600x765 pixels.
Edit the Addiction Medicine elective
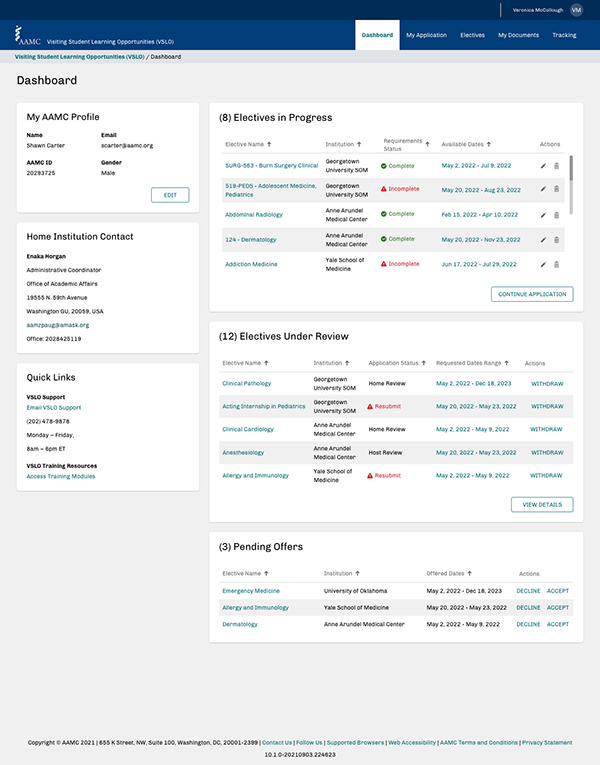[543, 264]
